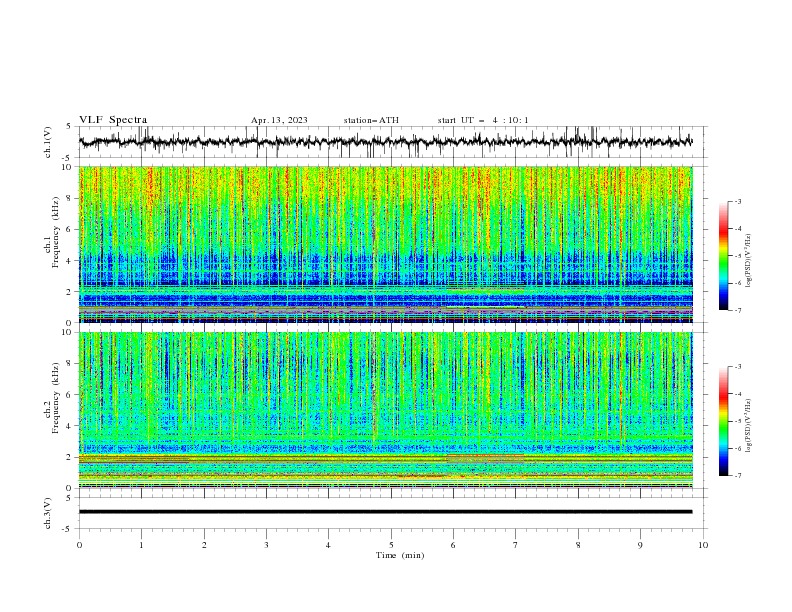Click the "-4" tick on the ch.2 color bar
792x612 pixels.
[x=738, y=394]
